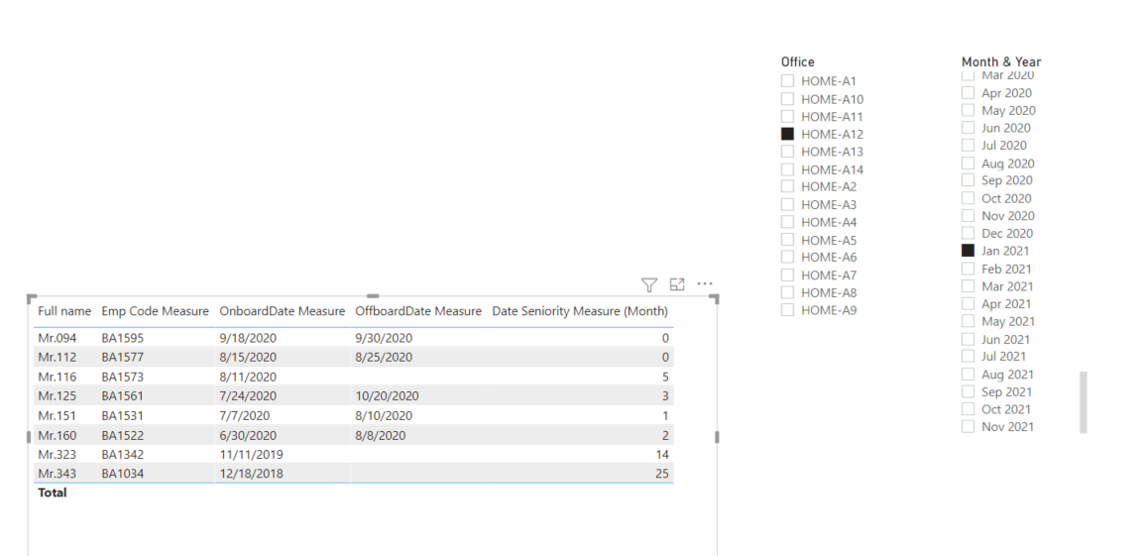The height and width of the screenshot is (556, 1145).
Task: Tick the Aug 2020 checkbox
Action: pyautogui.click(x=968, y=162)
